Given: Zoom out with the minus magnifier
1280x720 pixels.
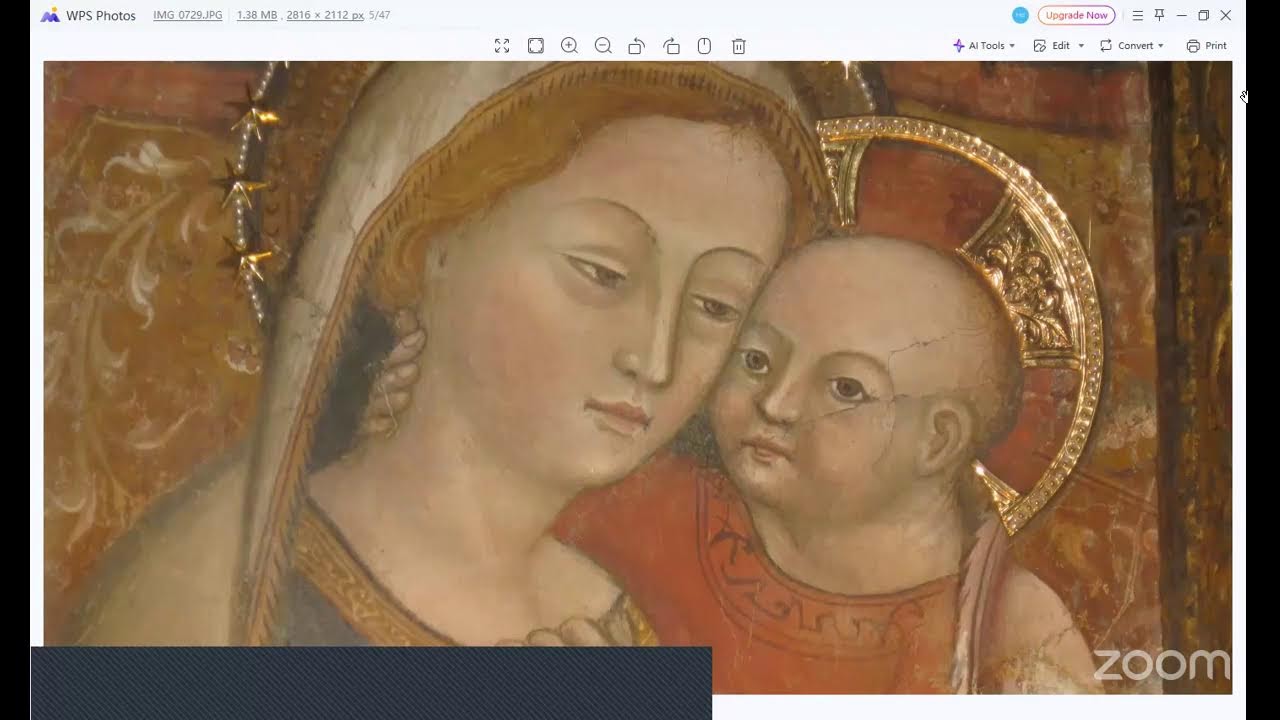Looking at the screenshot, I should pos(603,46).
